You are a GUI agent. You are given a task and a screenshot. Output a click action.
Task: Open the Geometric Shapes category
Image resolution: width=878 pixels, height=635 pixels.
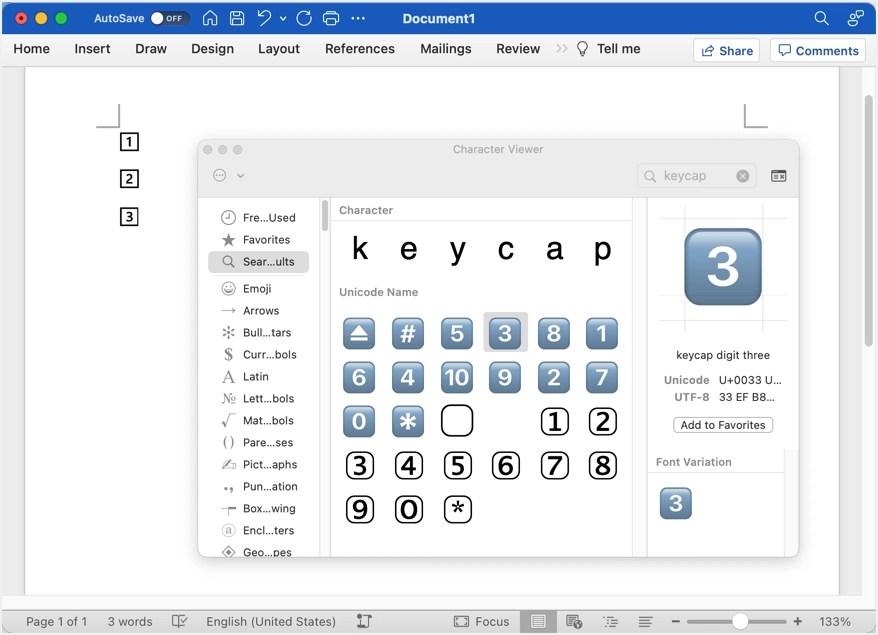[255, 551]
